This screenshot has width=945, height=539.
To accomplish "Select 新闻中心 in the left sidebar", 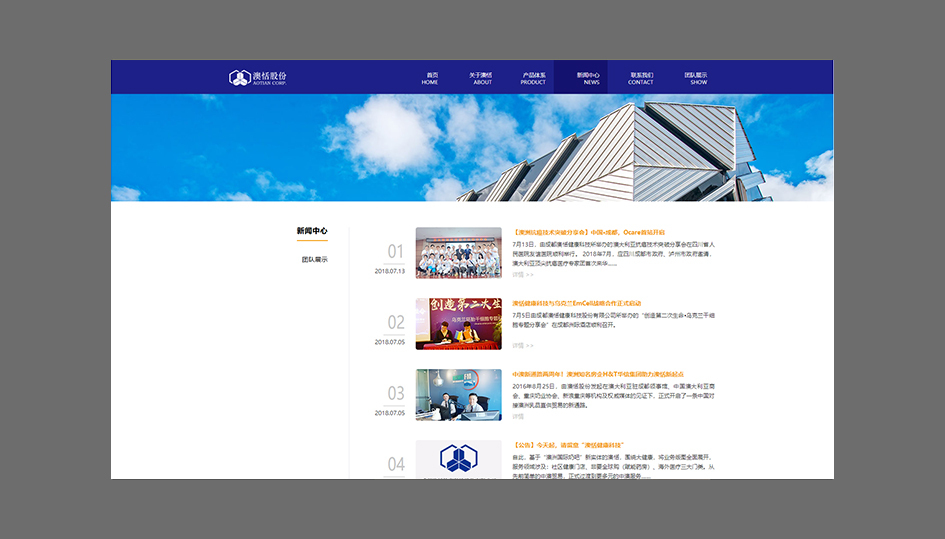I will coord(312,231).
